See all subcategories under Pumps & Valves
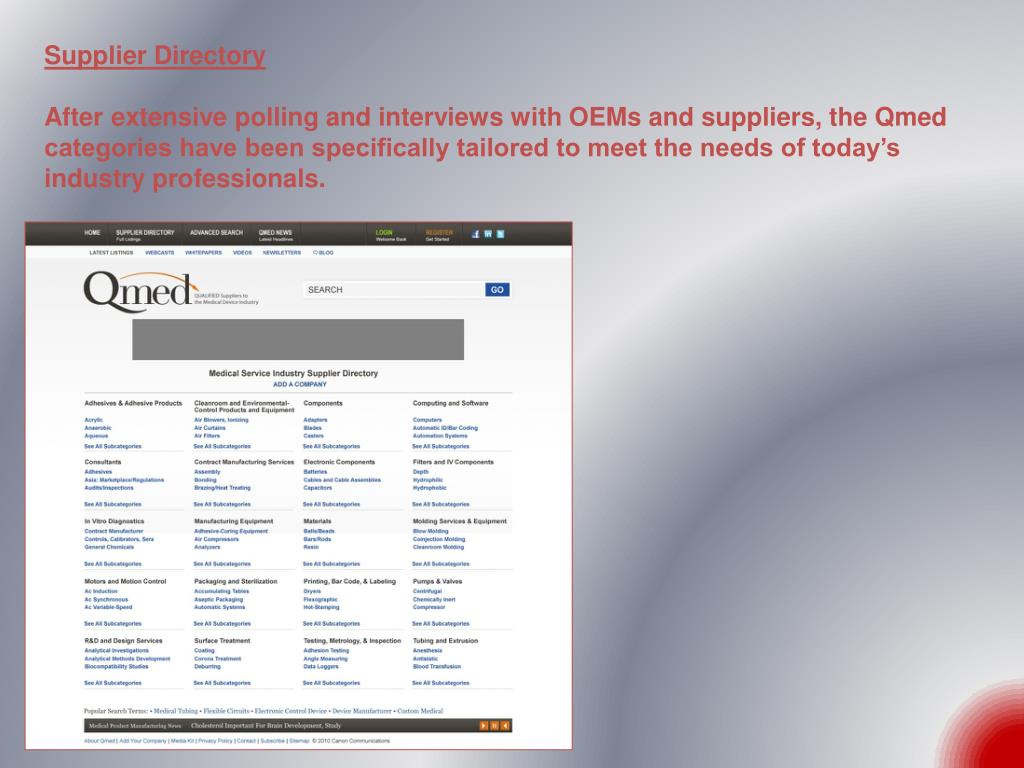The width and height of the screenshot is (1024, 768). (x=441, y=624)
